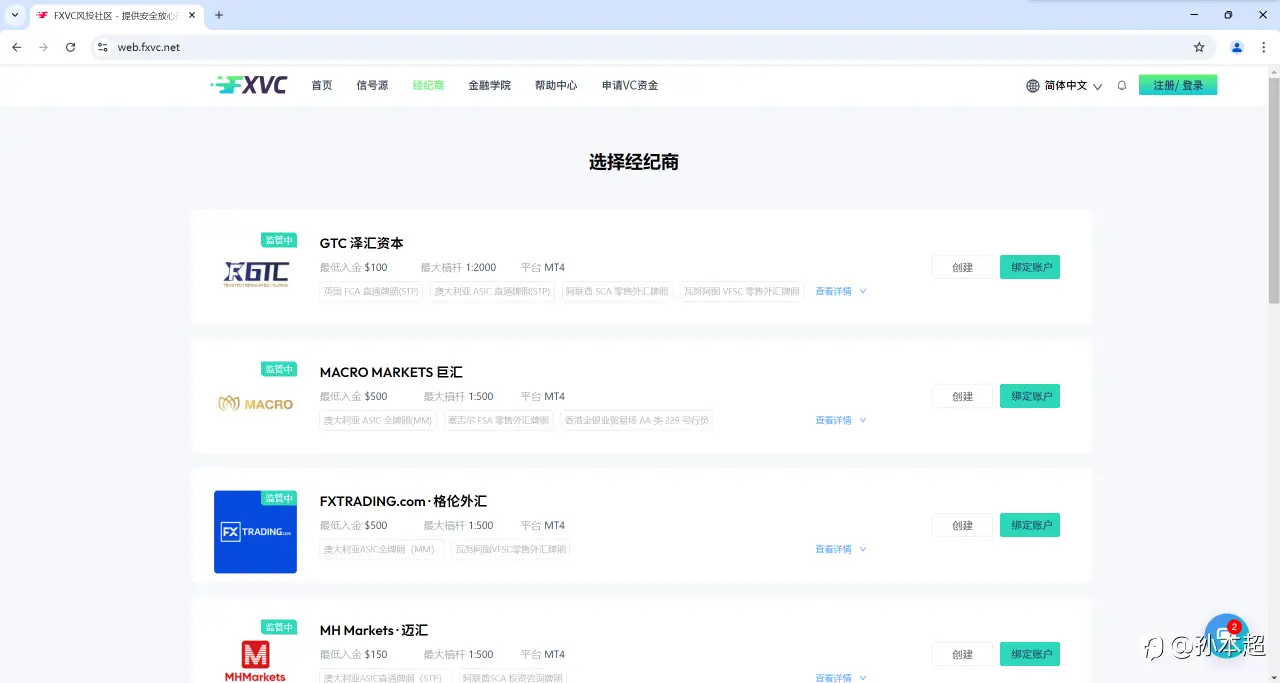1280x683 pixels.
Task: Open the notification bell icon
Action: pyautogui.click(x=1122, y=86)
